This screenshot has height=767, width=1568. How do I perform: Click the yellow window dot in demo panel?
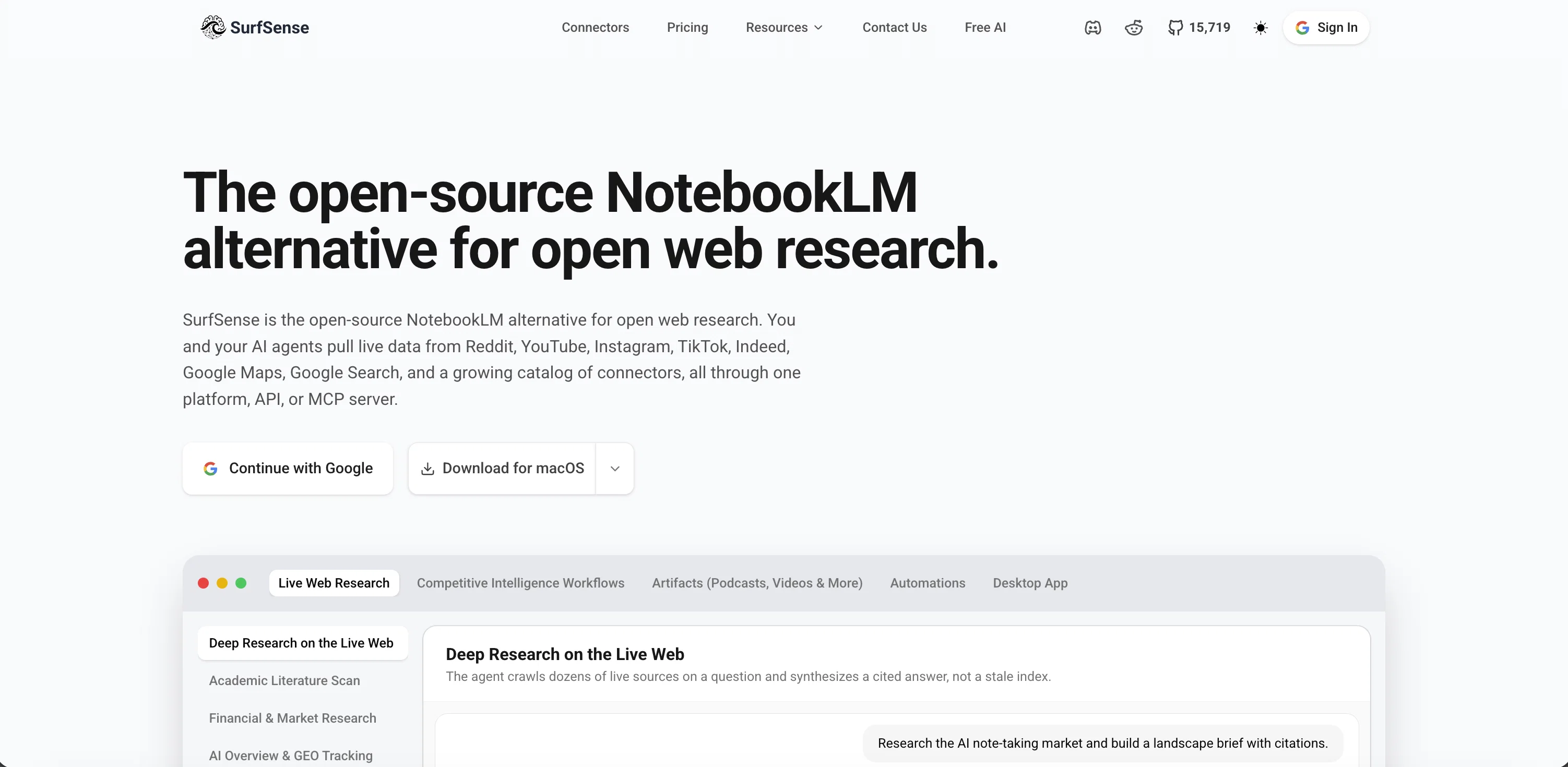tap(222, 583)
